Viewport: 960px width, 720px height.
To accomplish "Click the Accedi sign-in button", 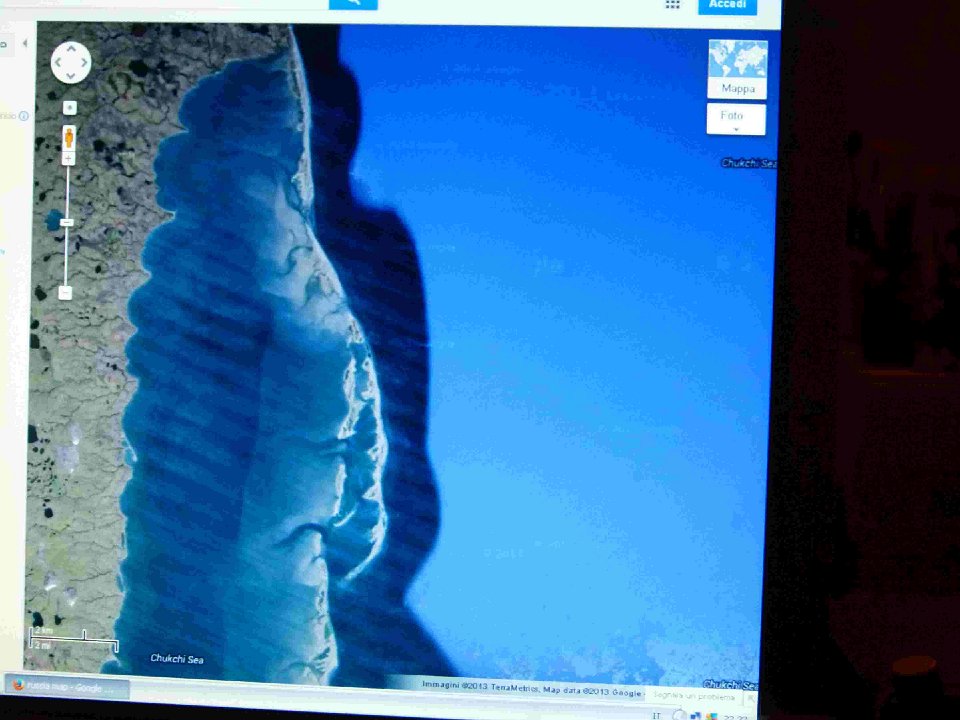I will click(x=727, y=5).
